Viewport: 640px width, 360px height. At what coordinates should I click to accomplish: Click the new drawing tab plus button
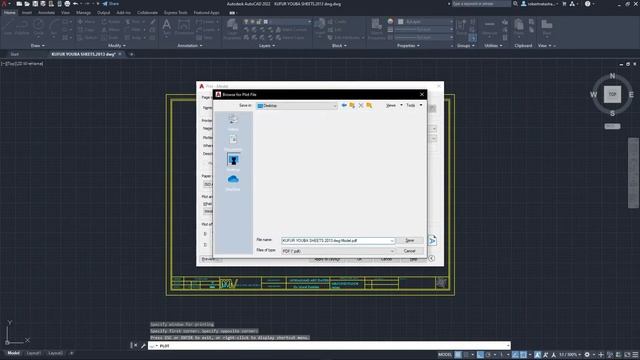pos(131,54)
